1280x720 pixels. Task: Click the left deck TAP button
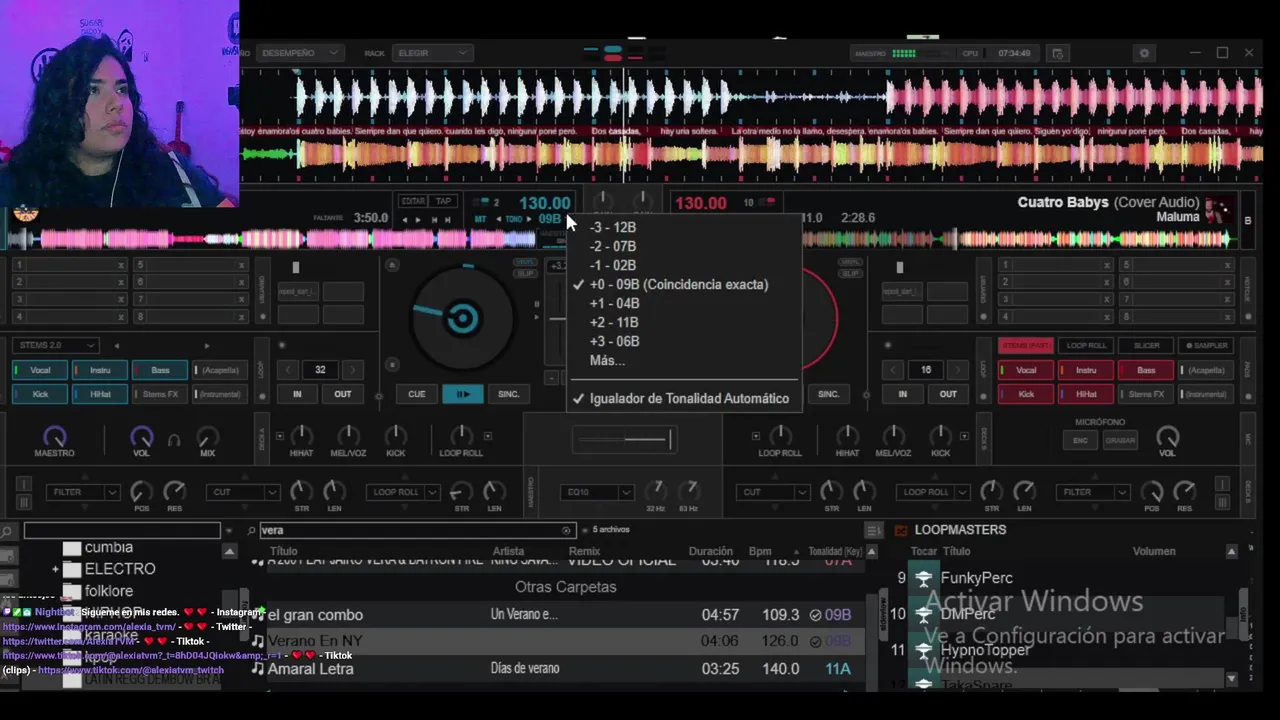[443, 201]
